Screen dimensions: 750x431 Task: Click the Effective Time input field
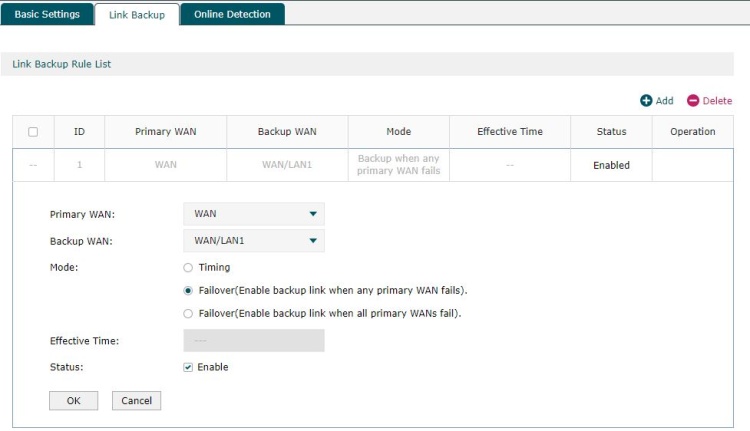254,340
